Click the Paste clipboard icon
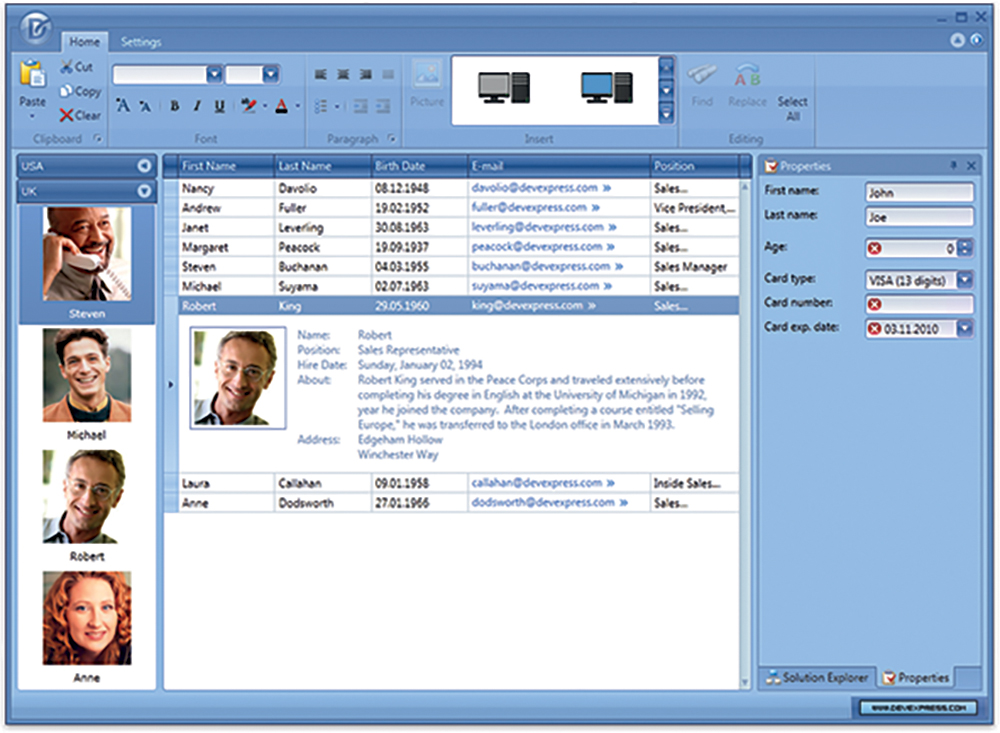The width and height of the screenshot is (1000, 733). (x=32, y=75)
